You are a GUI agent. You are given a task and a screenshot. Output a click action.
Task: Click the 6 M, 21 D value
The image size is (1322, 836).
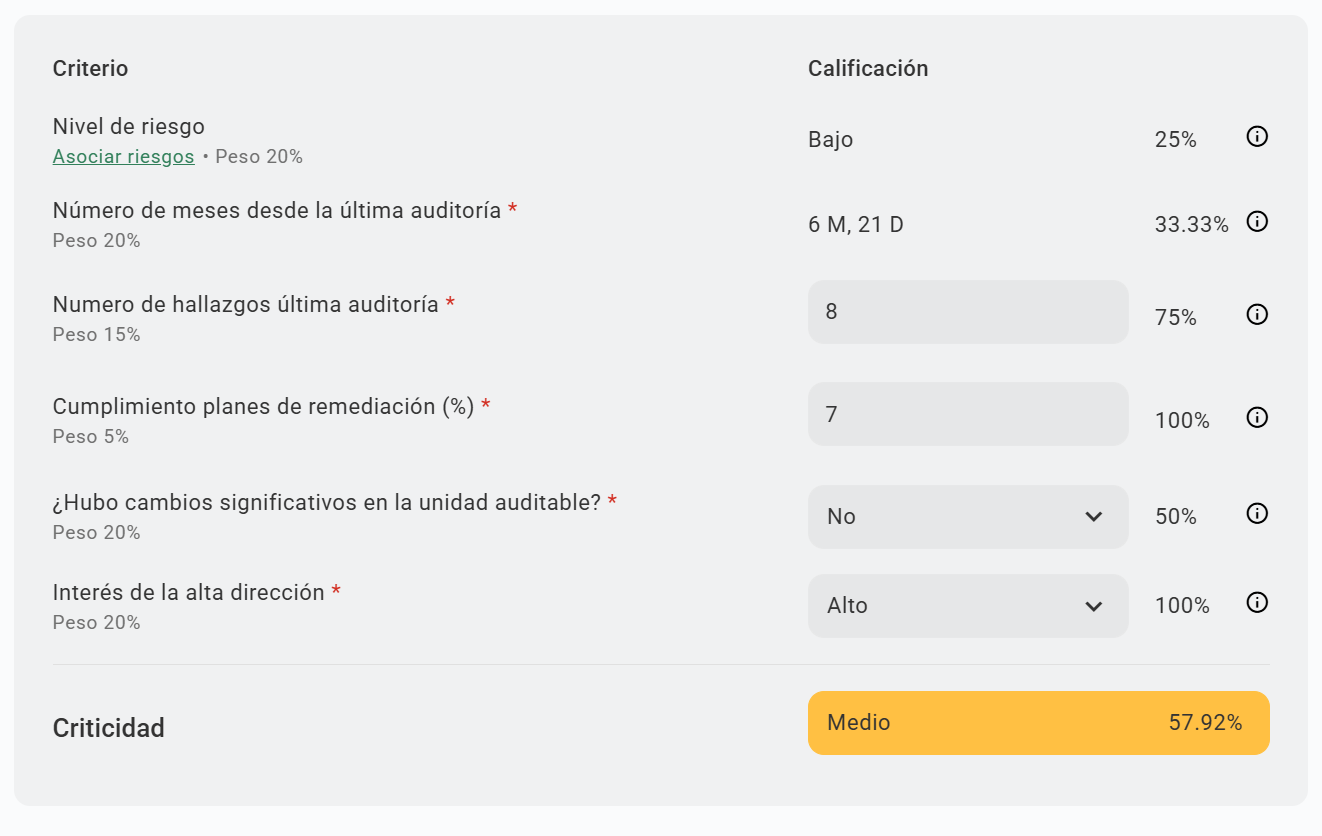855,225
